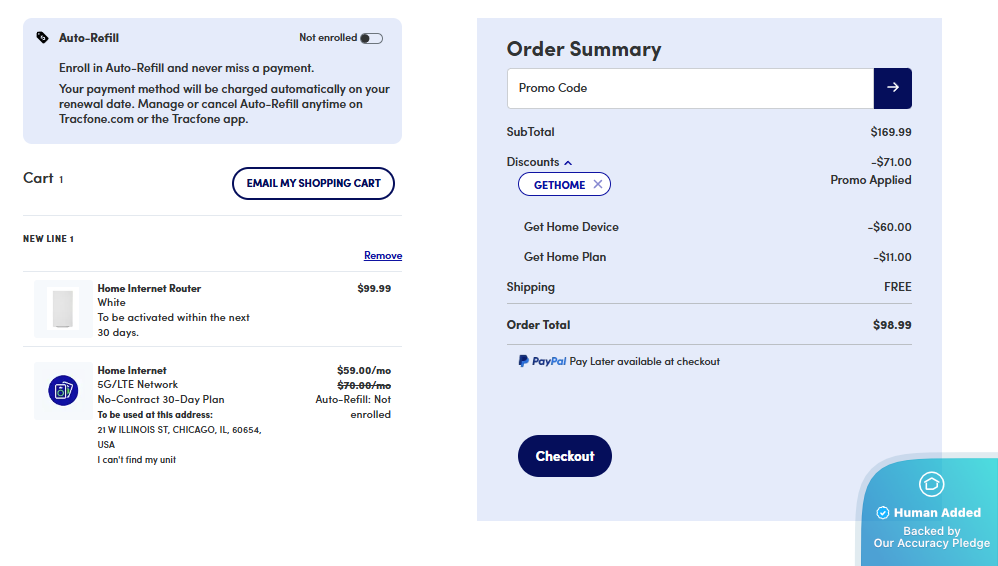
Task: Click the PayPal logo
Action: click(x=542, y=361)
